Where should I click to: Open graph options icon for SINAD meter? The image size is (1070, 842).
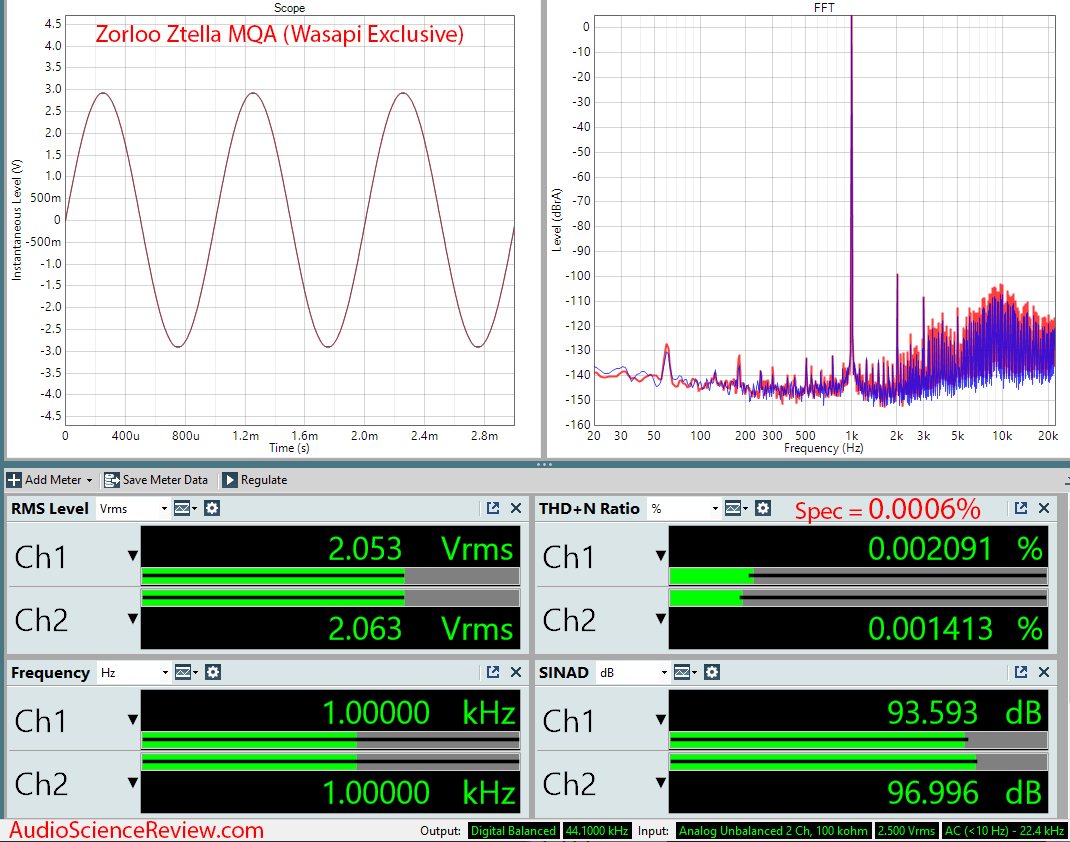[684, 673]
